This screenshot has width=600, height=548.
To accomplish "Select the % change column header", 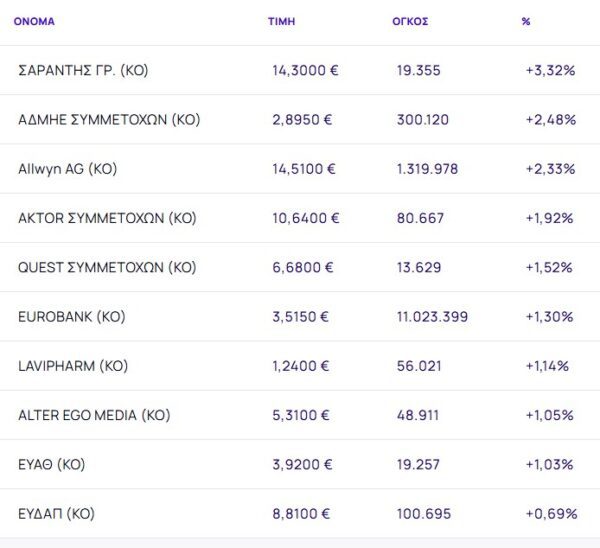I will pyautogui.click(x=526, y=21).
